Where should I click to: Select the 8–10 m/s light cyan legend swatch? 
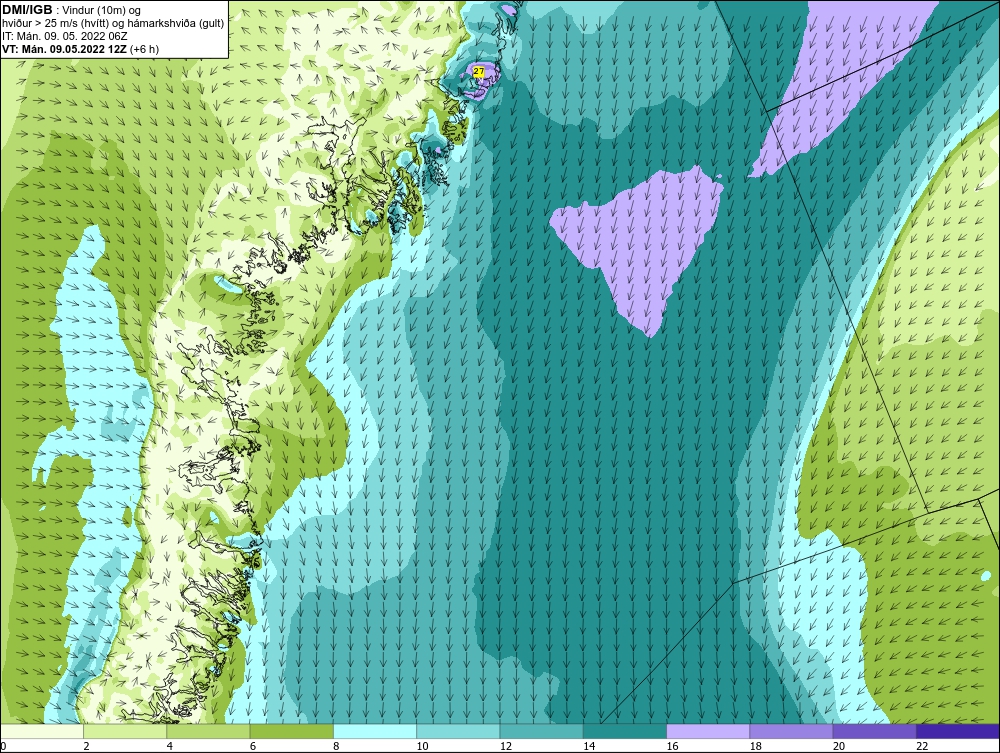pos(375,731)
